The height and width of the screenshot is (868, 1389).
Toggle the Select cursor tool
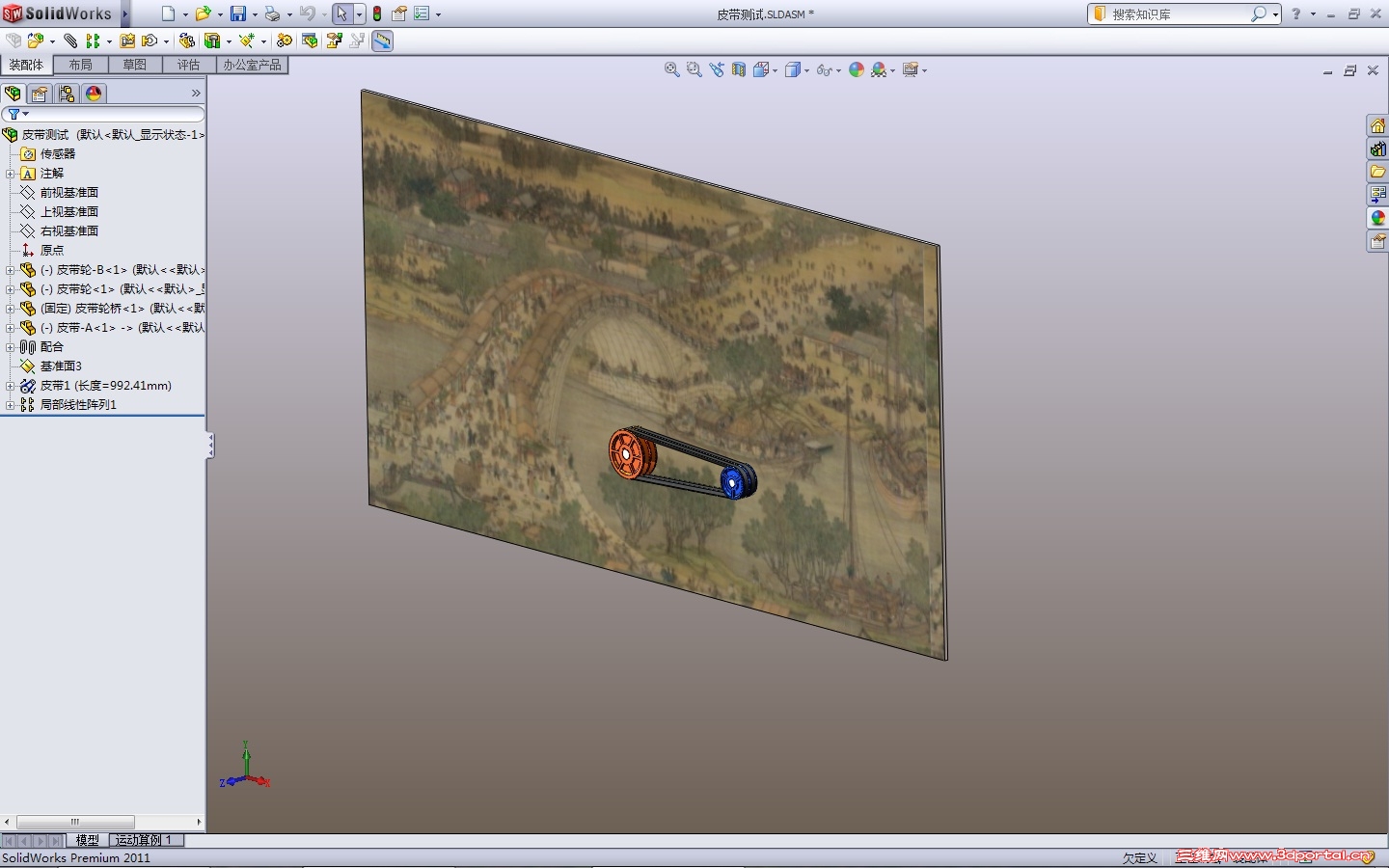click(341, 14)
